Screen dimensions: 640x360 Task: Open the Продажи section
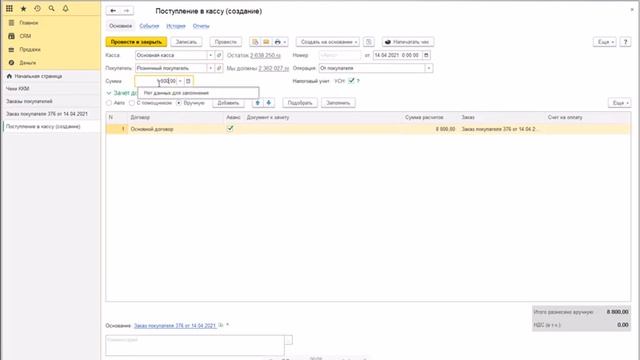[x=30, y=49]
